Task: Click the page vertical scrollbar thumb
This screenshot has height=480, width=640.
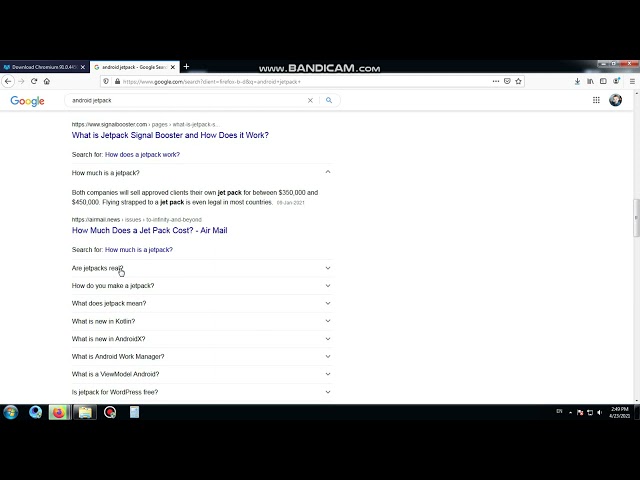Action: 636,218
